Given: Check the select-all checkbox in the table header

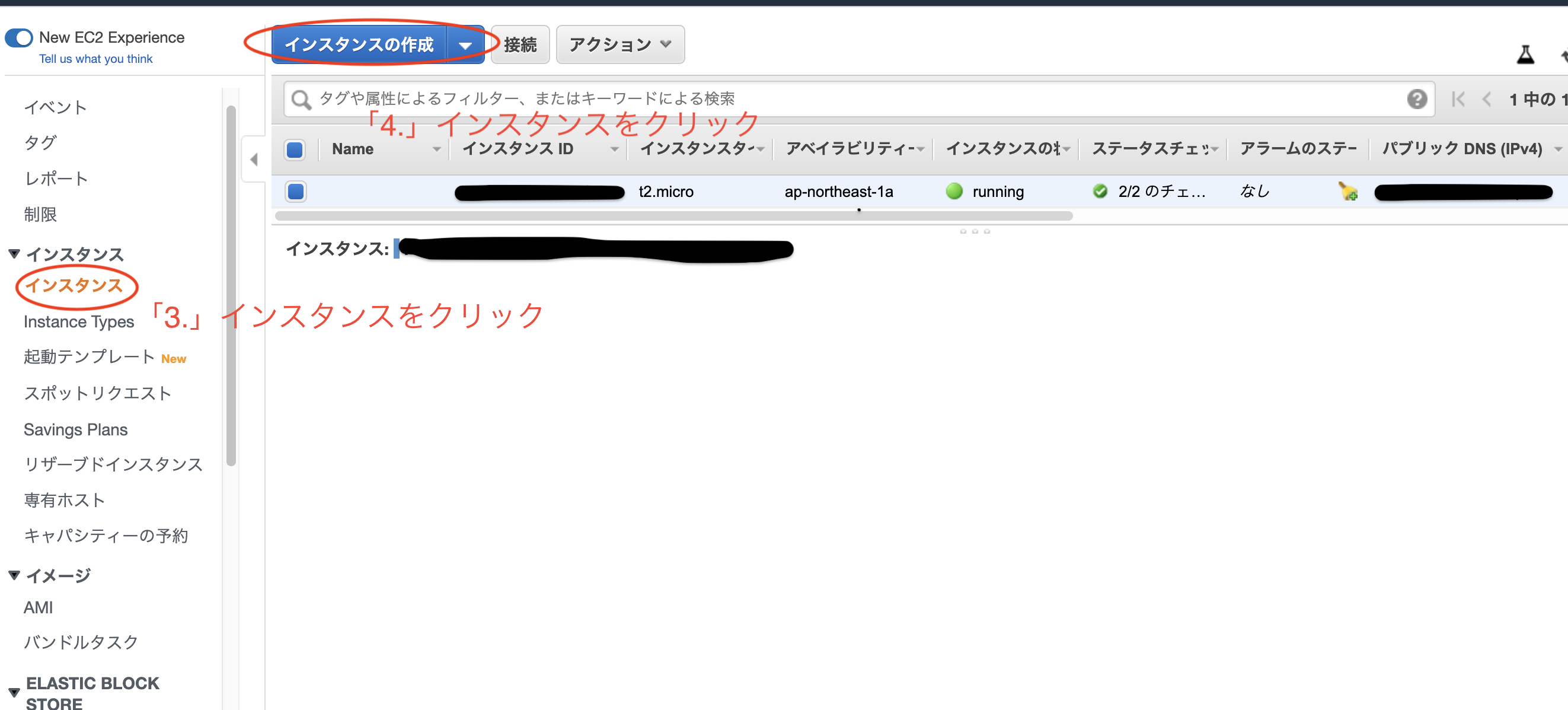Looking at the screenshot, I should pos(294,149).
